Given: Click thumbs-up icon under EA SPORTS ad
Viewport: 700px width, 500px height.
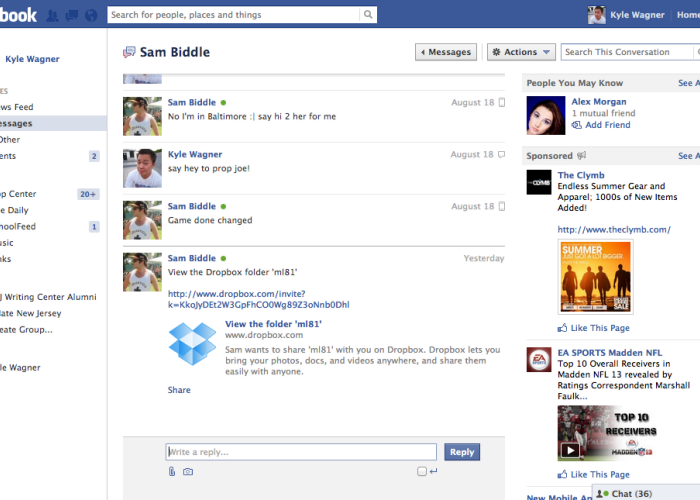Looking at the screenshot, I should [x=562, y=474].
